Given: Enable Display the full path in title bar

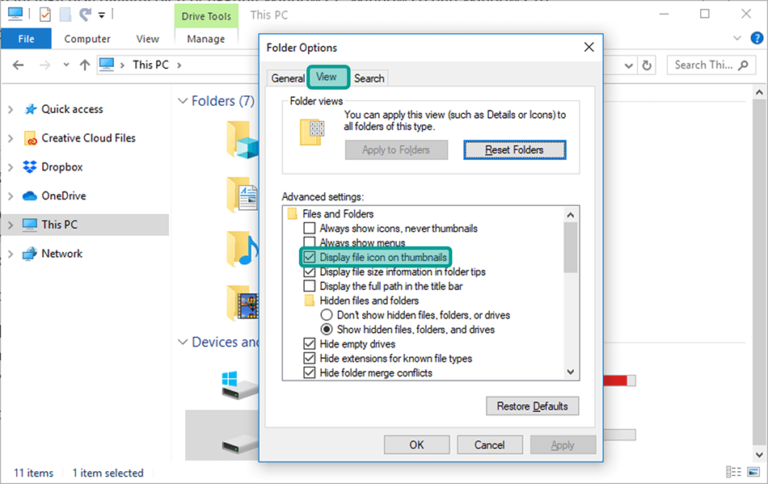Looking at the screenshot, I should pyautogui.click(x=309, y=286).
